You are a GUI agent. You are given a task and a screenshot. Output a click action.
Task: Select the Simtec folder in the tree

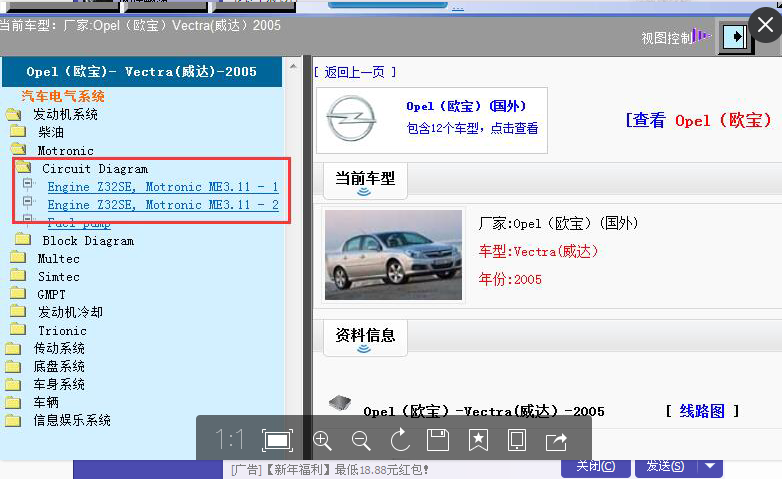[x=58, y=277]
